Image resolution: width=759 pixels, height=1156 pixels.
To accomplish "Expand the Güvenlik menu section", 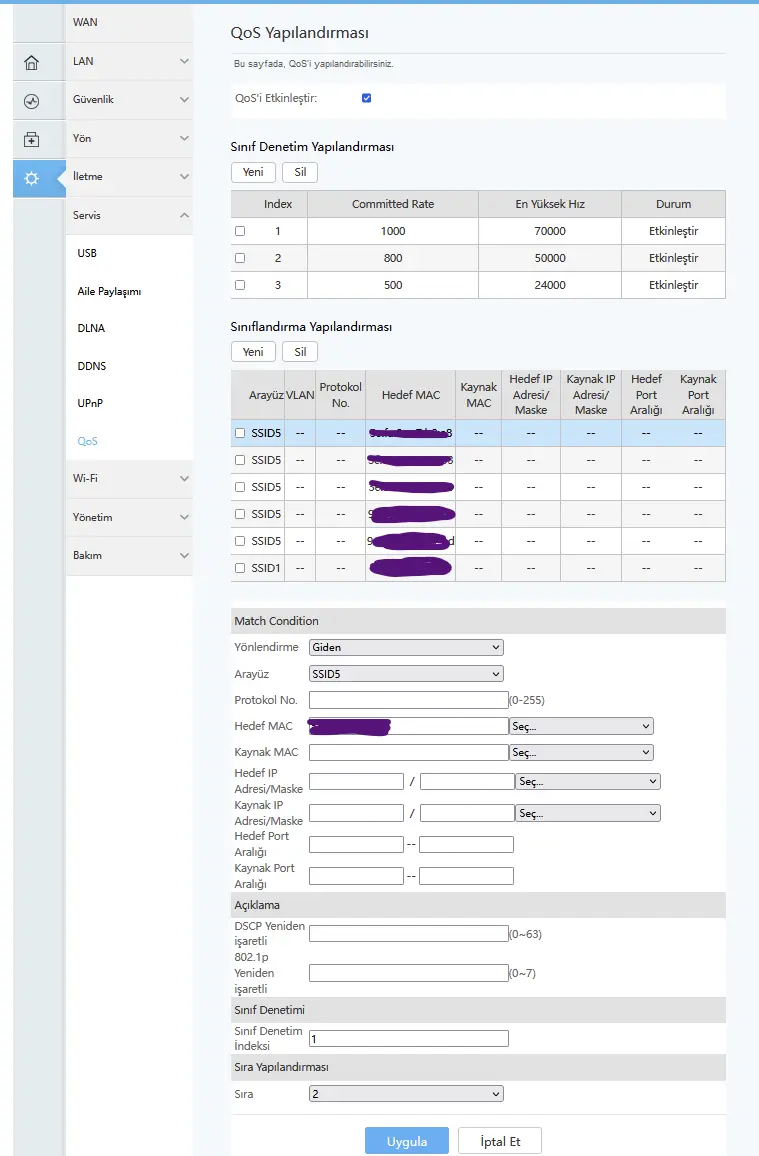I will (129, 100).
